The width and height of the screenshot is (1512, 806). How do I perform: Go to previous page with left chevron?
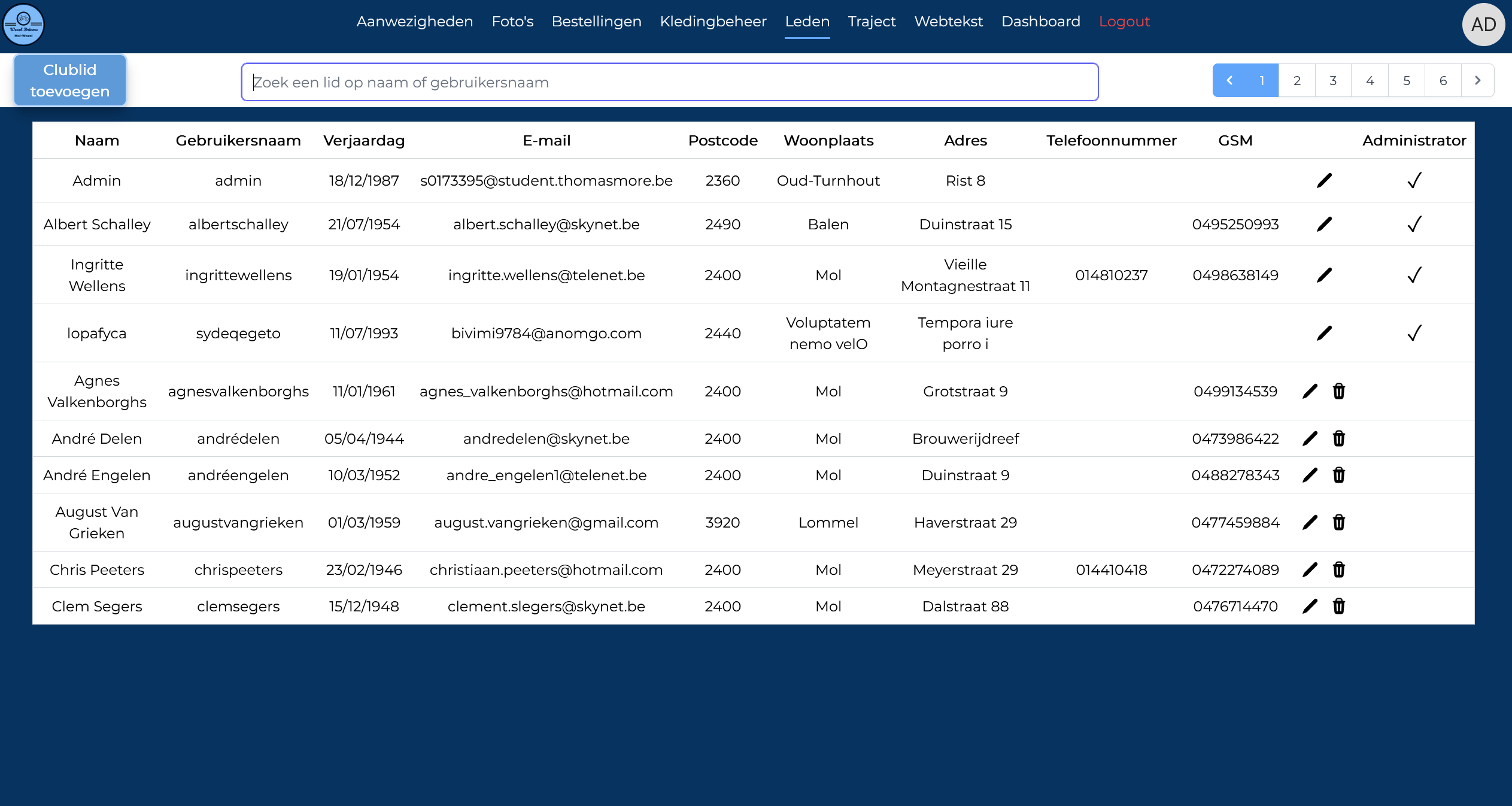coord(1230,80)
